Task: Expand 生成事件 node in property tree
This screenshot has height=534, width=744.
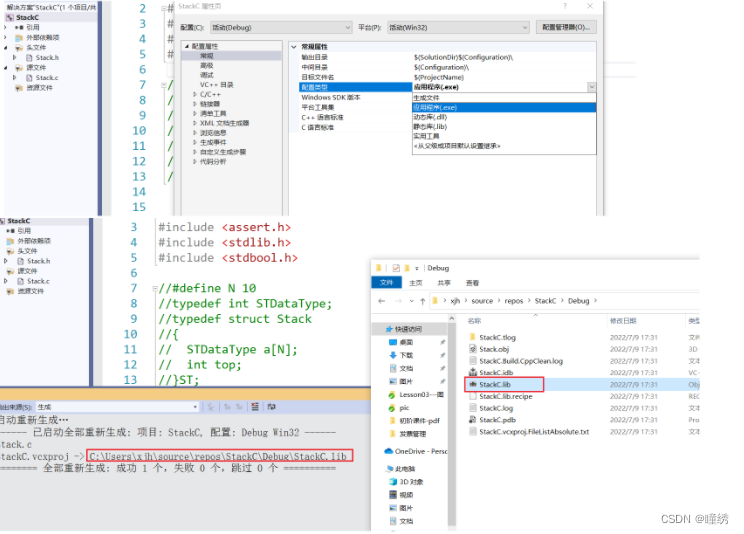Action: click(x=195, y=142)
